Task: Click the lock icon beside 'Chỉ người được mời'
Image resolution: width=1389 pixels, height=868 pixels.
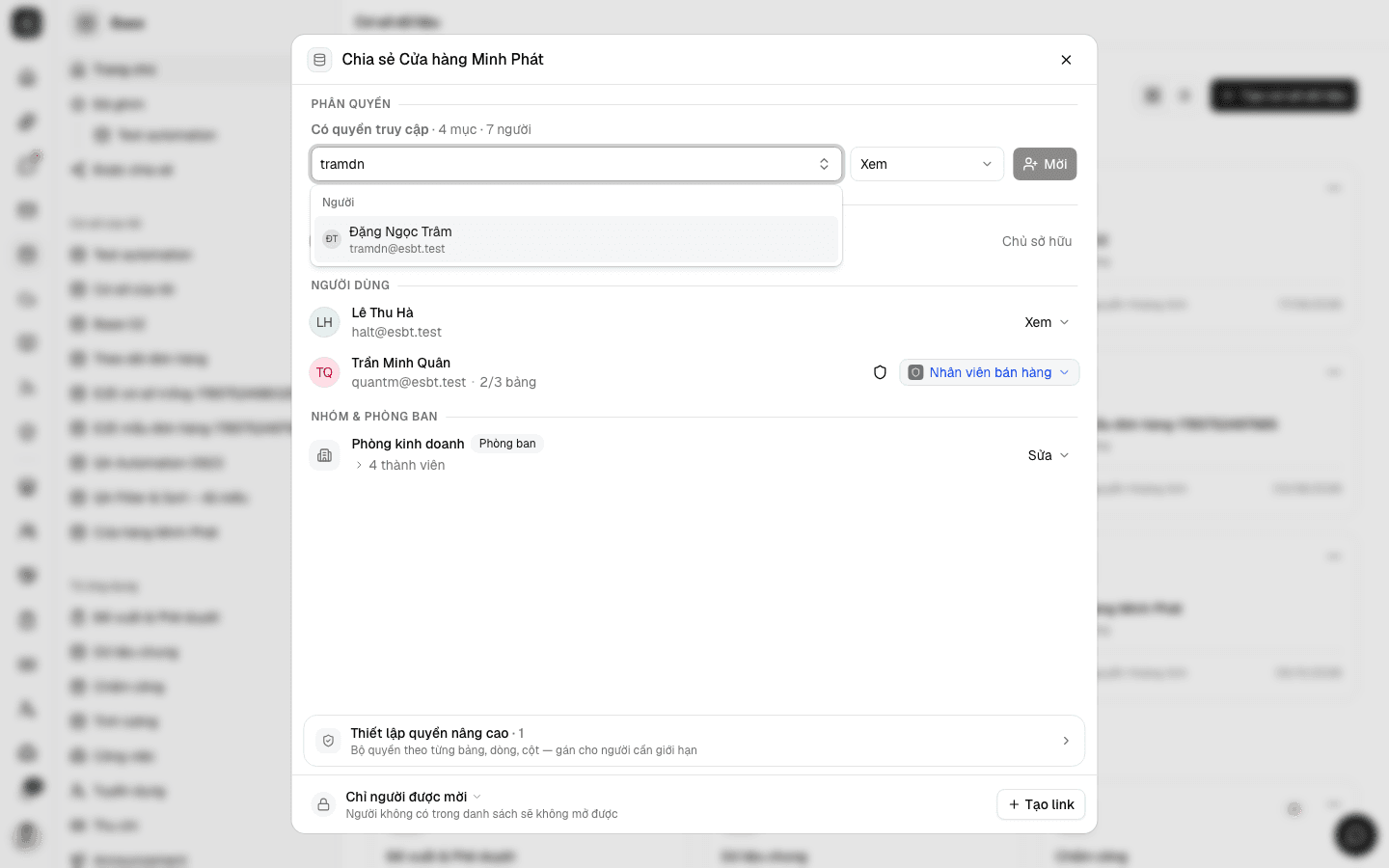Action: coord(323,804)
